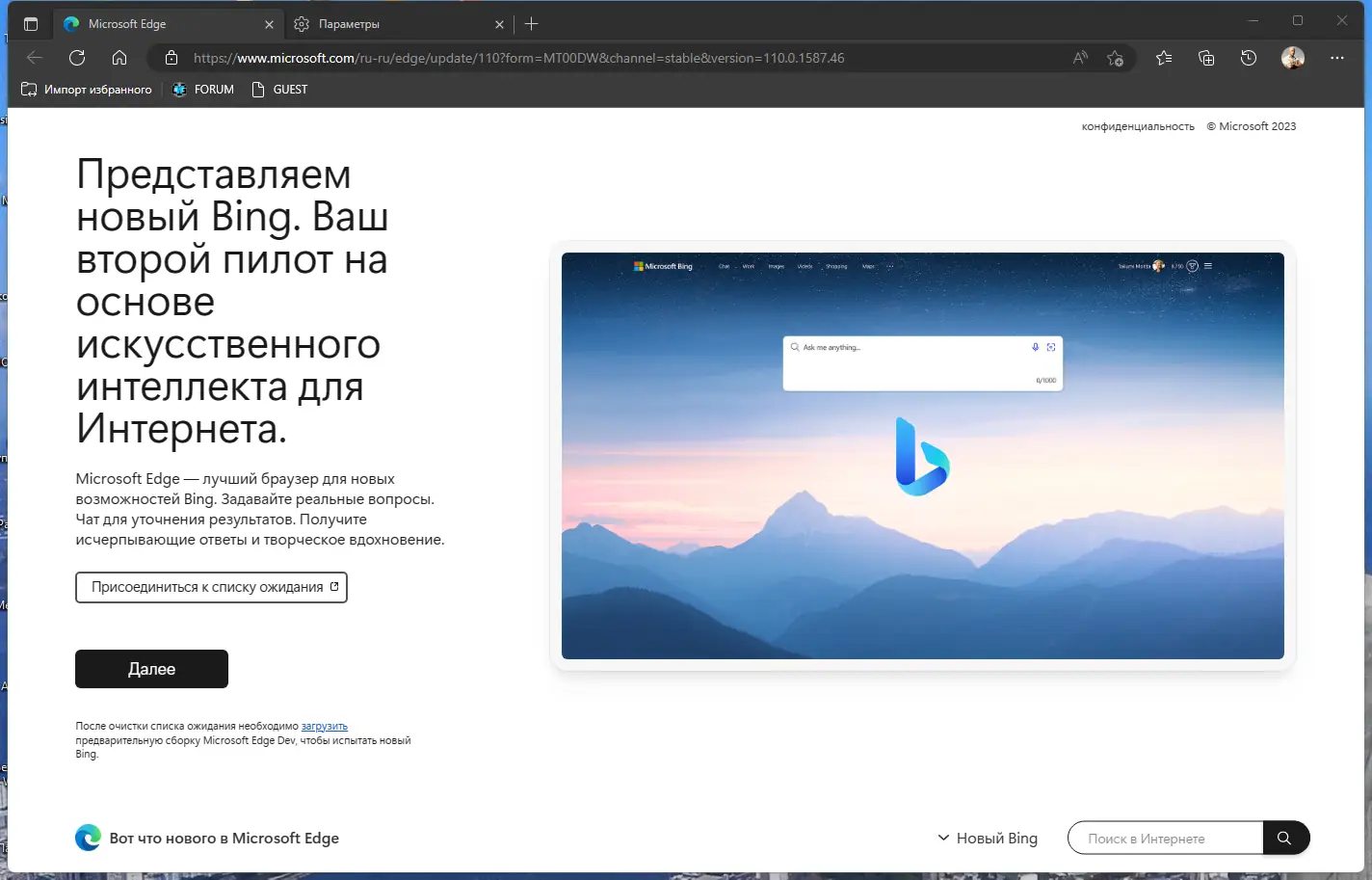Follow the загрузить link
This screenshot has height=880, width=1372.
pos(325,727)
